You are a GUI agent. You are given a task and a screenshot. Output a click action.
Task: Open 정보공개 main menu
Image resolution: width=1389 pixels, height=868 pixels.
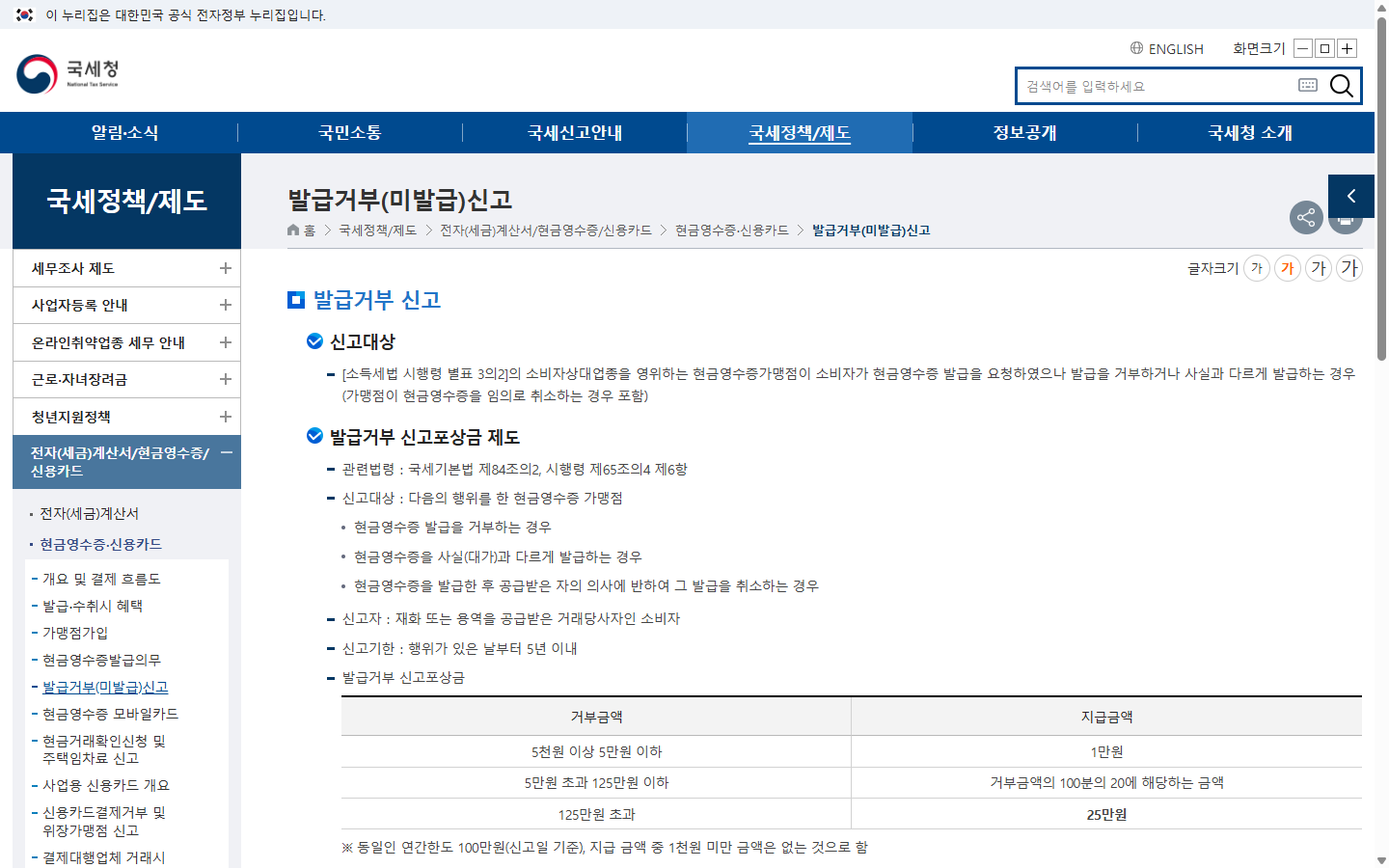click(x=1025, y=132)
